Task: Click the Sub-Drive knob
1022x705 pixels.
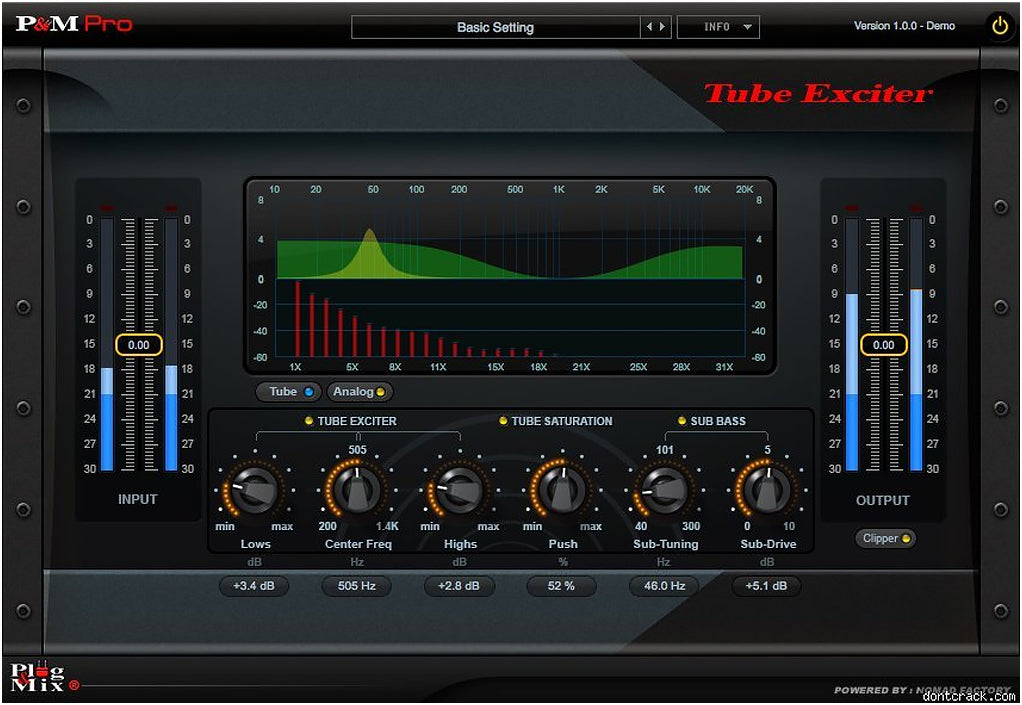Action: (767, 490)
